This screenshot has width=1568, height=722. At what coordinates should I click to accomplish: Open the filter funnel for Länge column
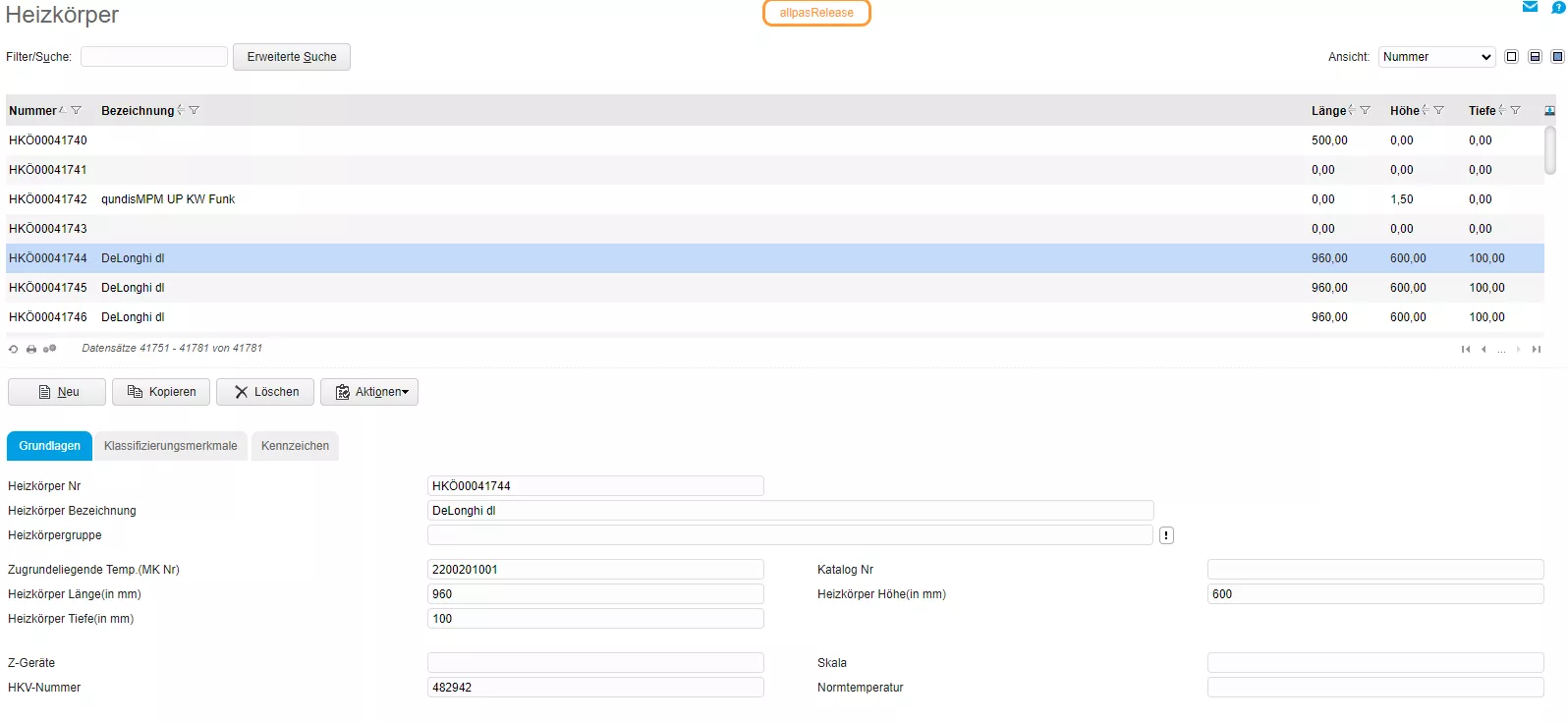[1365, 111]
